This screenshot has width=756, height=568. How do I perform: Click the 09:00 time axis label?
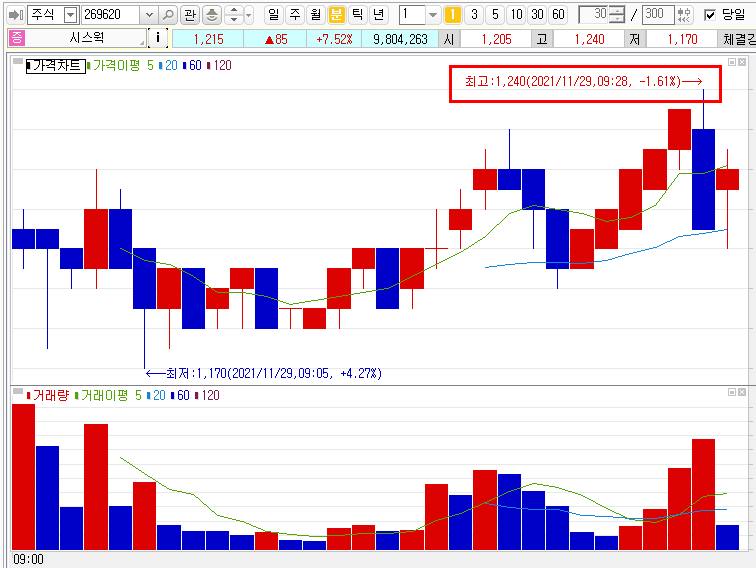(x=28, y=559)
